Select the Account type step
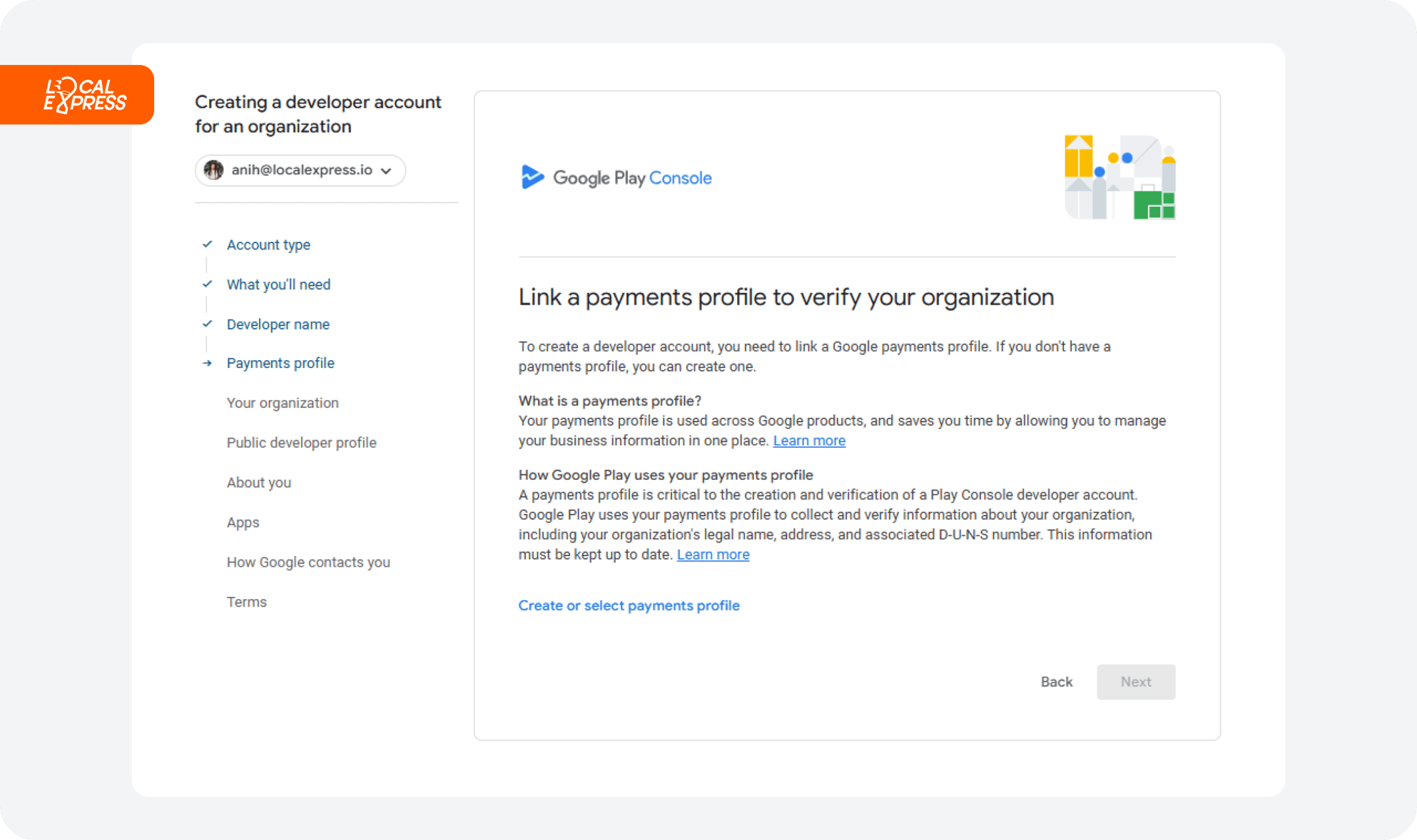Screen dimensions: 1417x840 coord(268,244)
